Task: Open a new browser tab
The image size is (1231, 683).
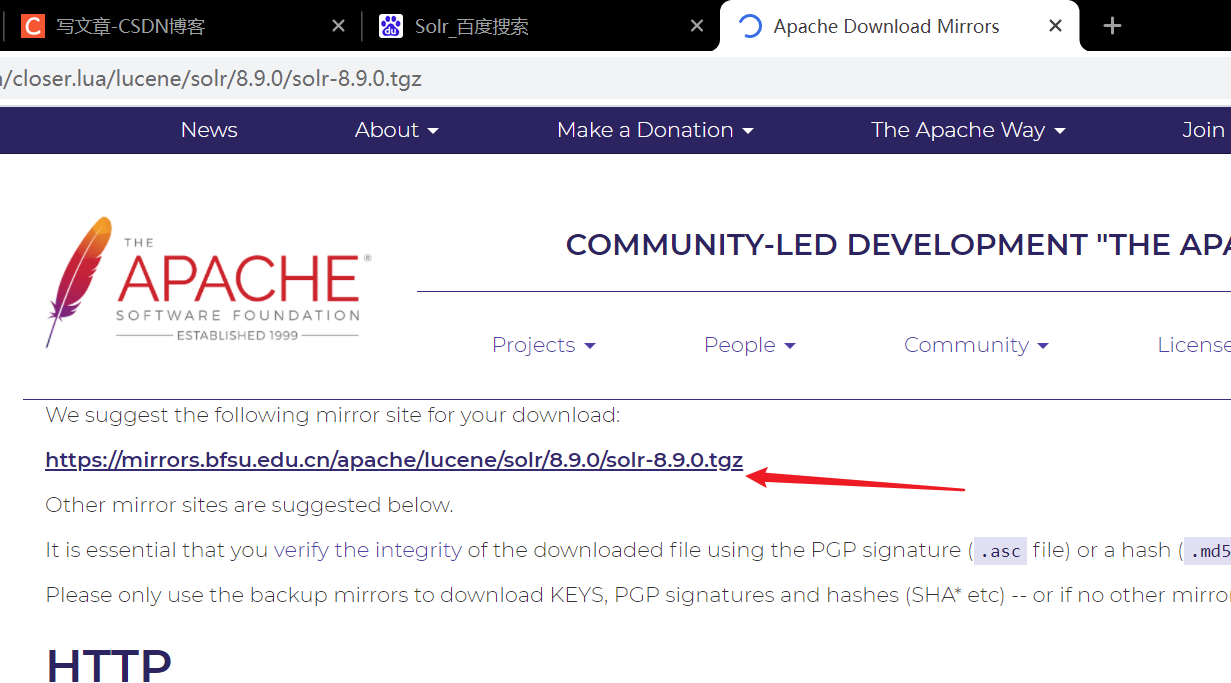Action: coord(1112,26)
